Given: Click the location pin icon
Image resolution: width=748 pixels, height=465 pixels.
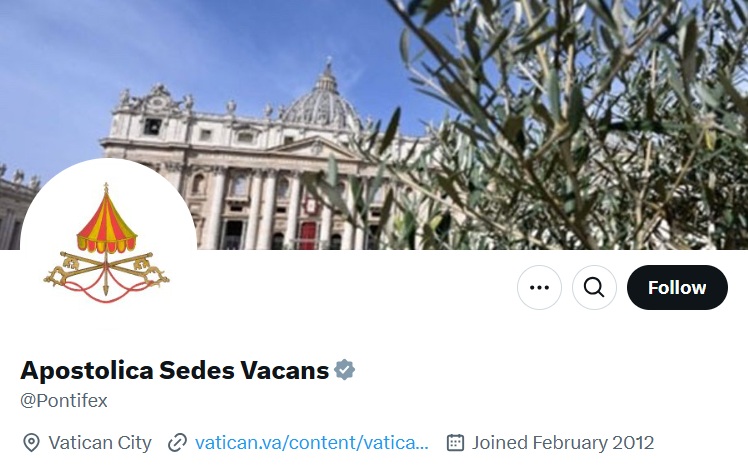Looking at the screenshot, I should (x=31, y=443).
